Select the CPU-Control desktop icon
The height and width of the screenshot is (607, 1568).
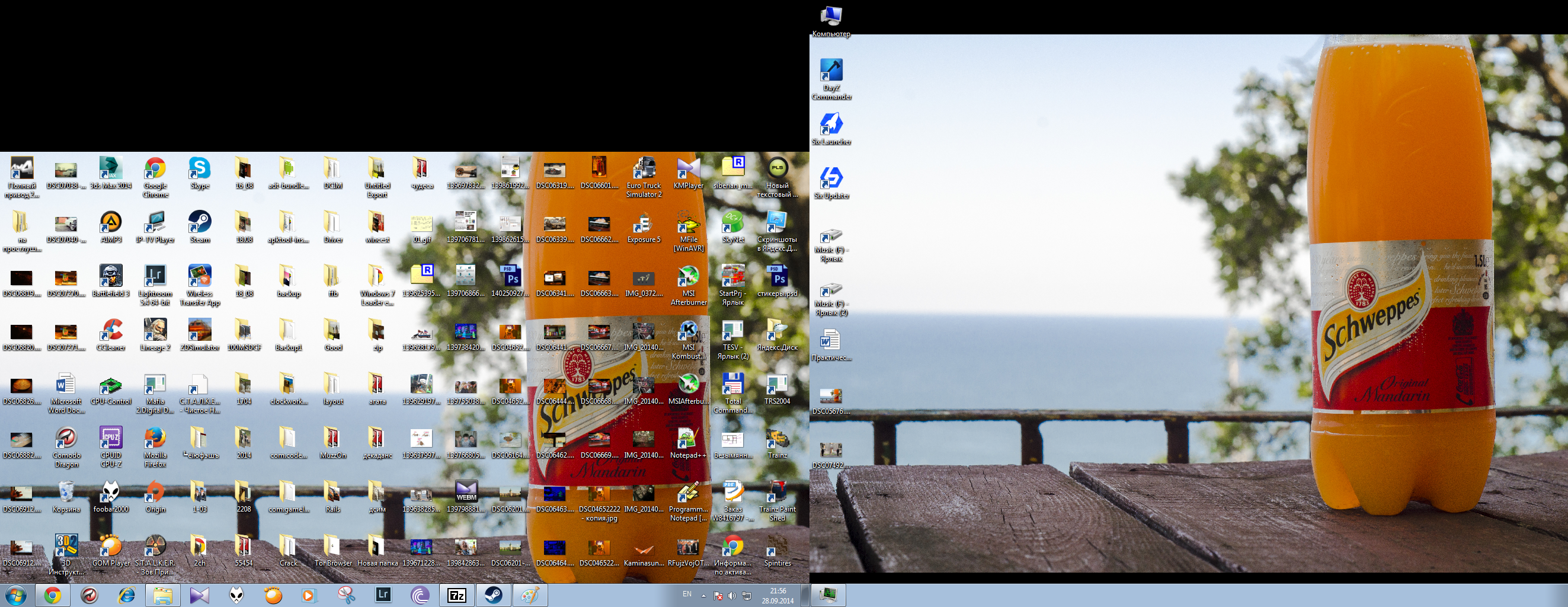tap(111, 389)
